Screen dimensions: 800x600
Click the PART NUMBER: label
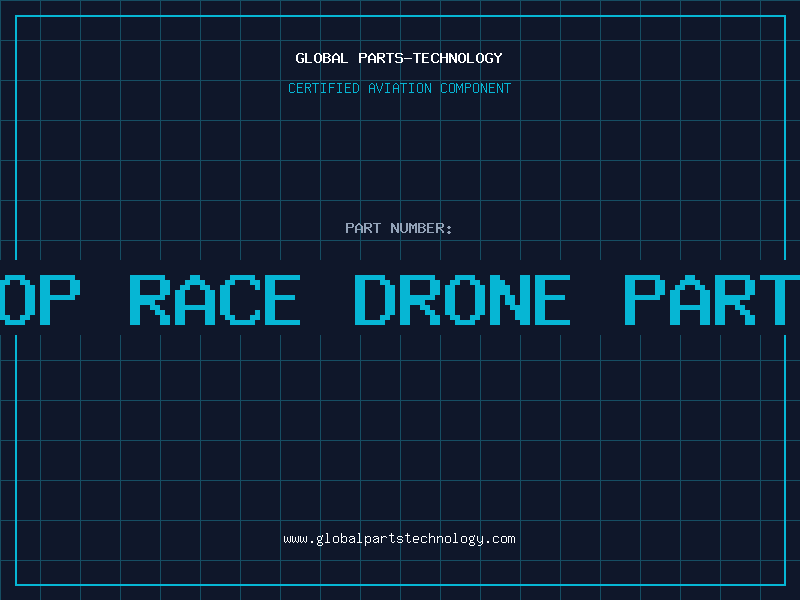(x=399, y=228)
